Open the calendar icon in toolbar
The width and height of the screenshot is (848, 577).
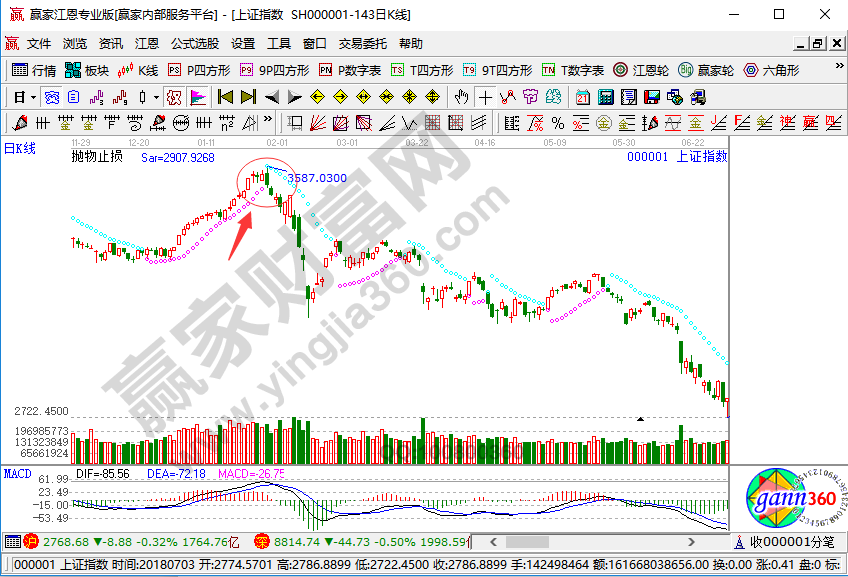[583, 97]
